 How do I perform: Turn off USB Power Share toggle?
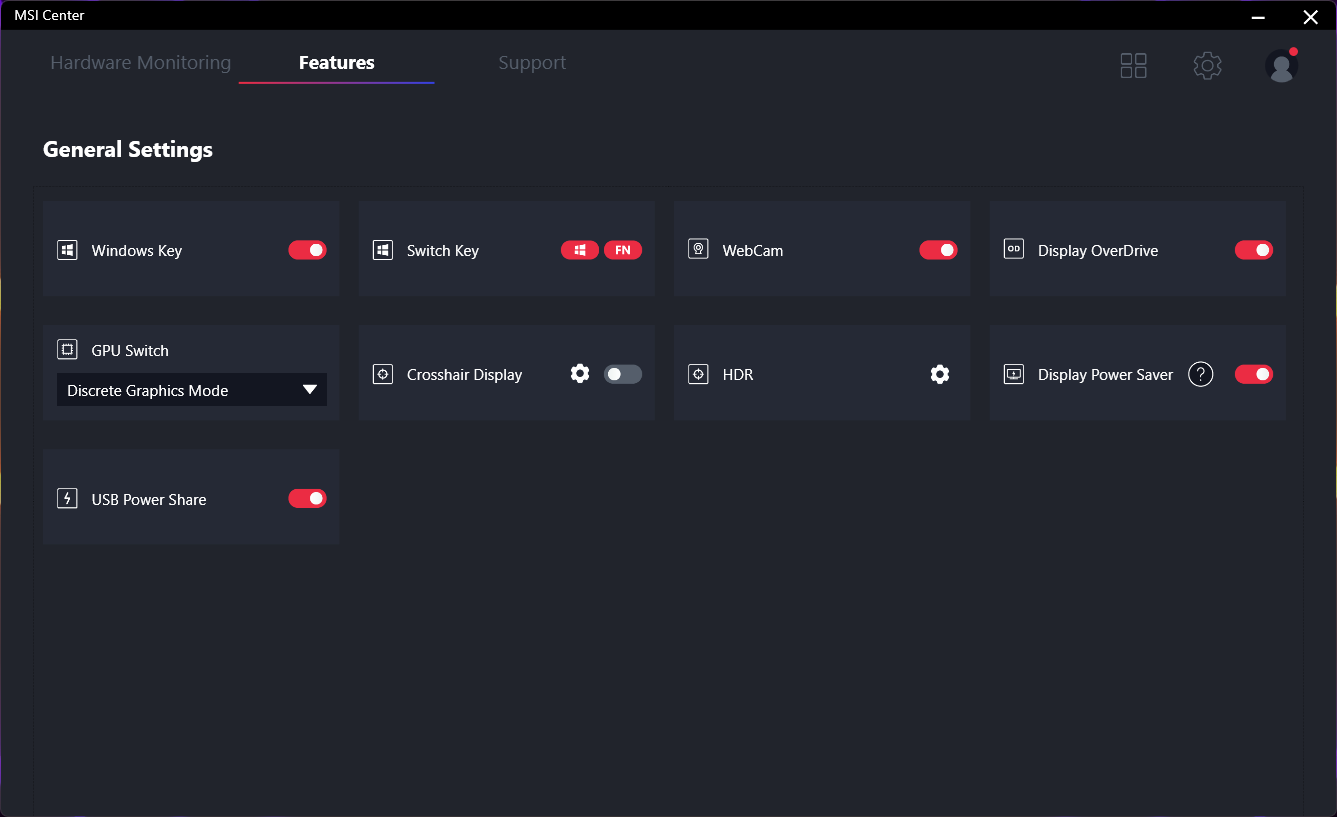[x=307, y=498]
